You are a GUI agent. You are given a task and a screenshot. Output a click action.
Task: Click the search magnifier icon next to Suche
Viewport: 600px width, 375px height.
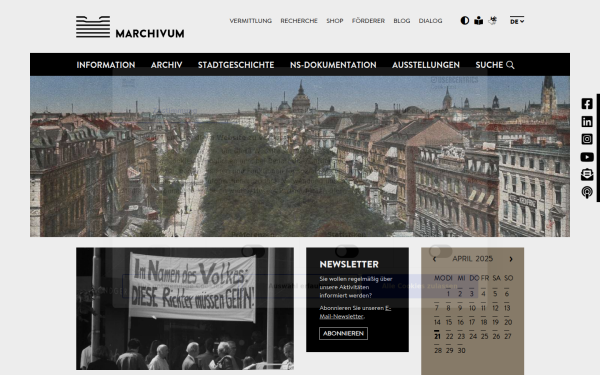(x=510, y=65)
